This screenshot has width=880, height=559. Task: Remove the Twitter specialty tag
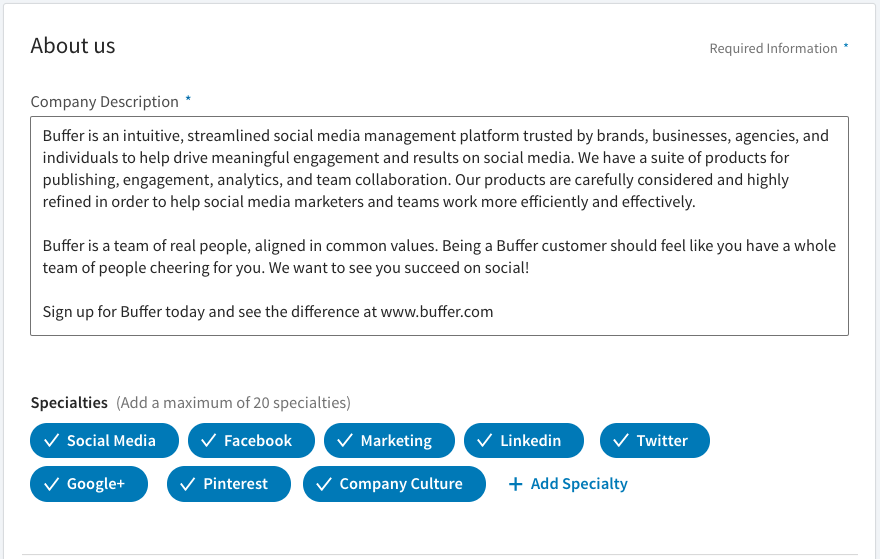pos(655,441)
